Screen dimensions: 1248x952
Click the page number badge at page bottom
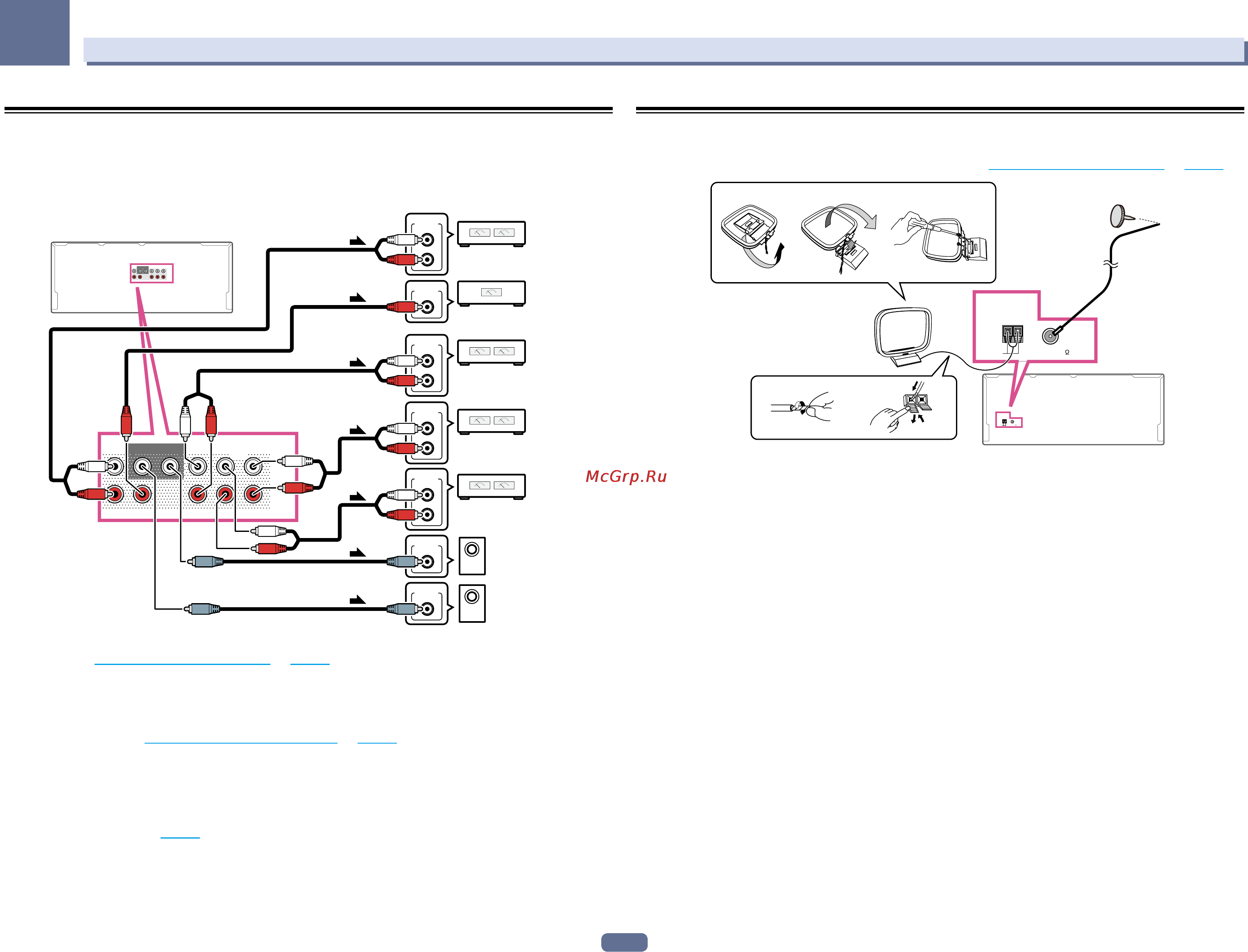(x=624, y=941)
